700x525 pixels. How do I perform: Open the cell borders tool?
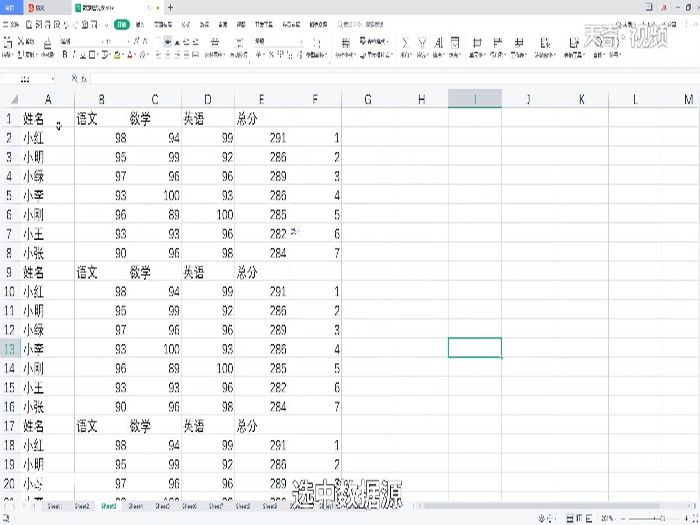click(x=92, y=55)
